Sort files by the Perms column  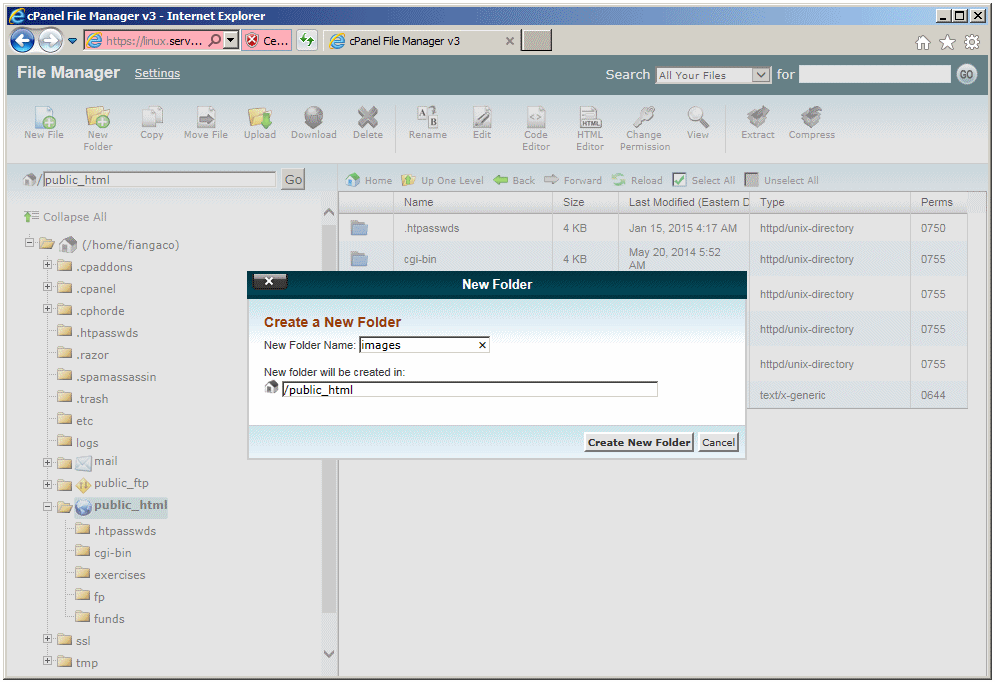click(x=937, y=202)
